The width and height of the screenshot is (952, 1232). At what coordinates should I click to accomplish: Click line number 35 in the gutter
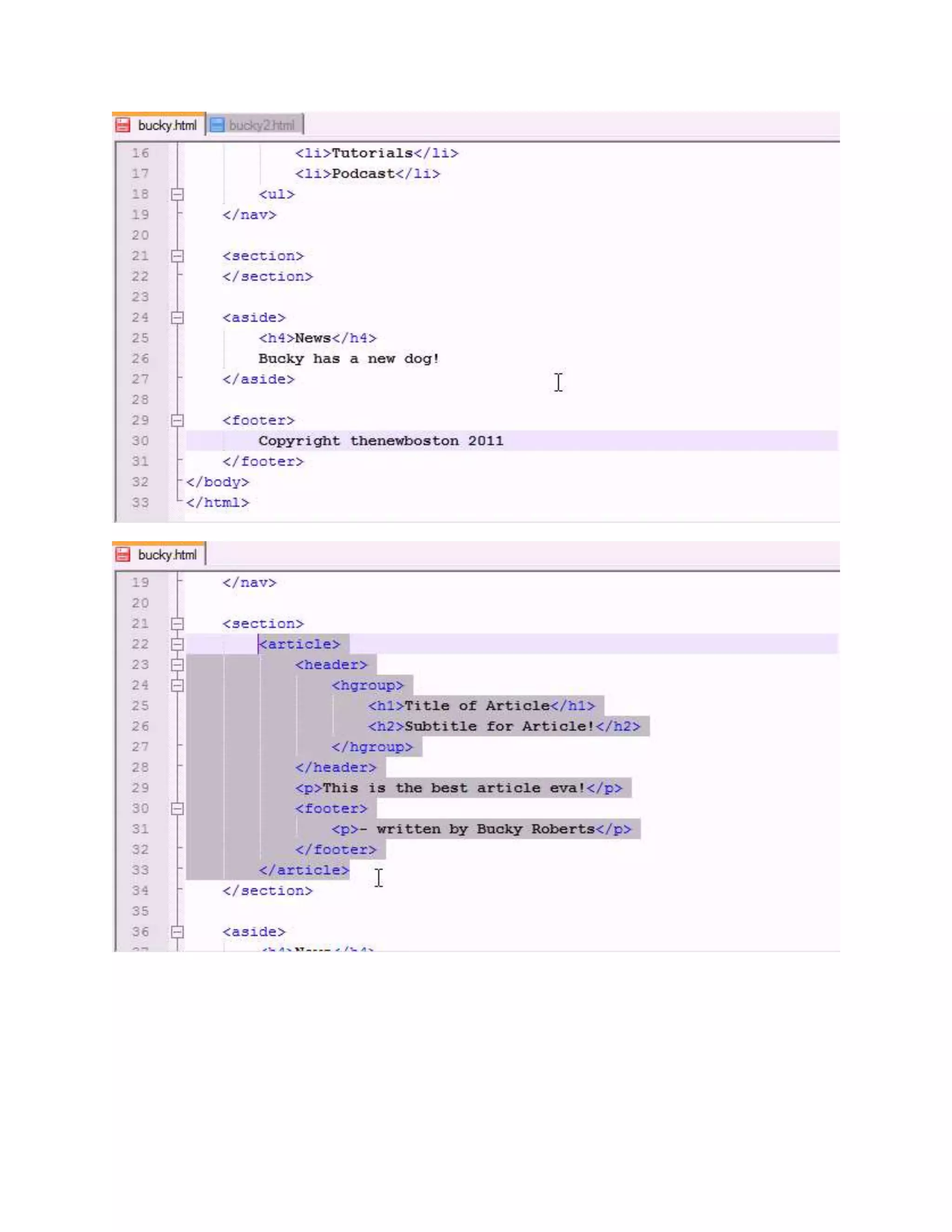tap(140, 912)
